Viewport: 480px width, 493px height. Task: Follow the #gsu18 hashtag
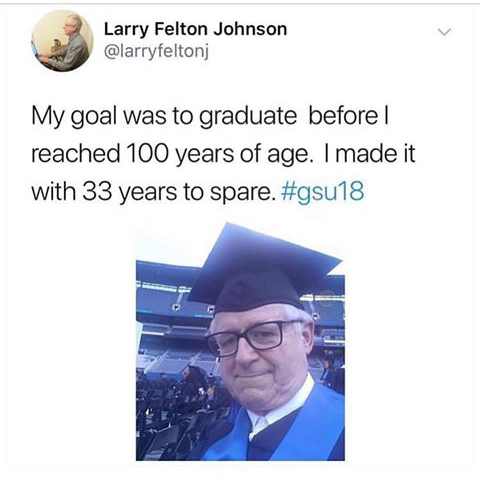(322, 192)
